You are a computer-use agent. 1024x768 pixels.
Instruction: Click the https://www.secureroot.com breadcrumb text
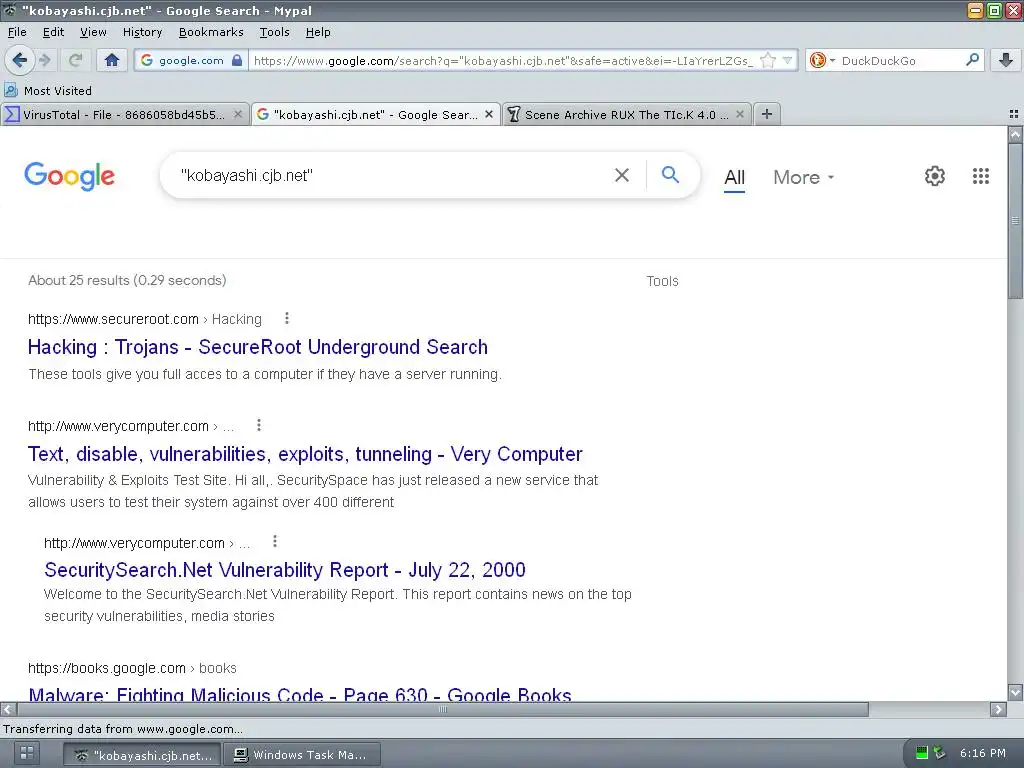[x=113, y=319]
